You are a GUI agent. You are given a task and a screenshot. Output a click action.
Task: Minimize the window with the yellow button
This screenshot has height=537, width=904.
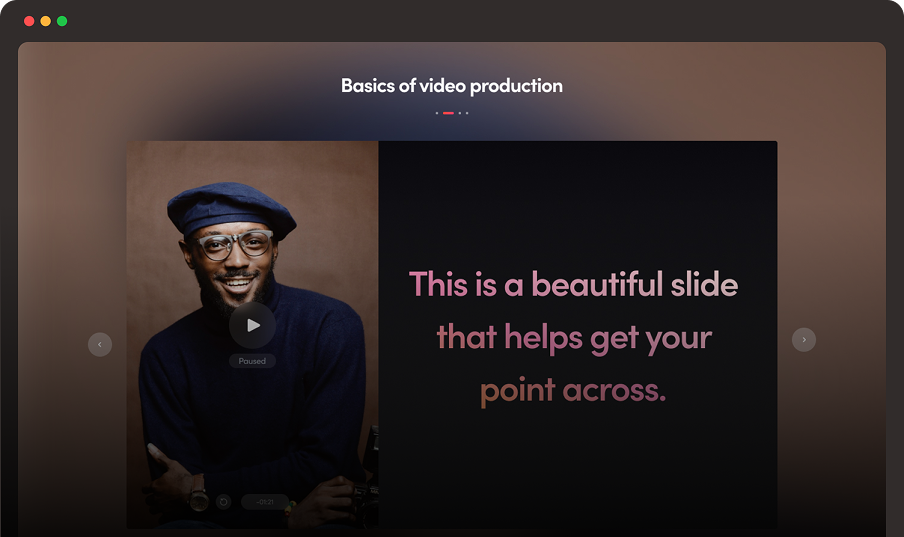(x=45, y=21)
